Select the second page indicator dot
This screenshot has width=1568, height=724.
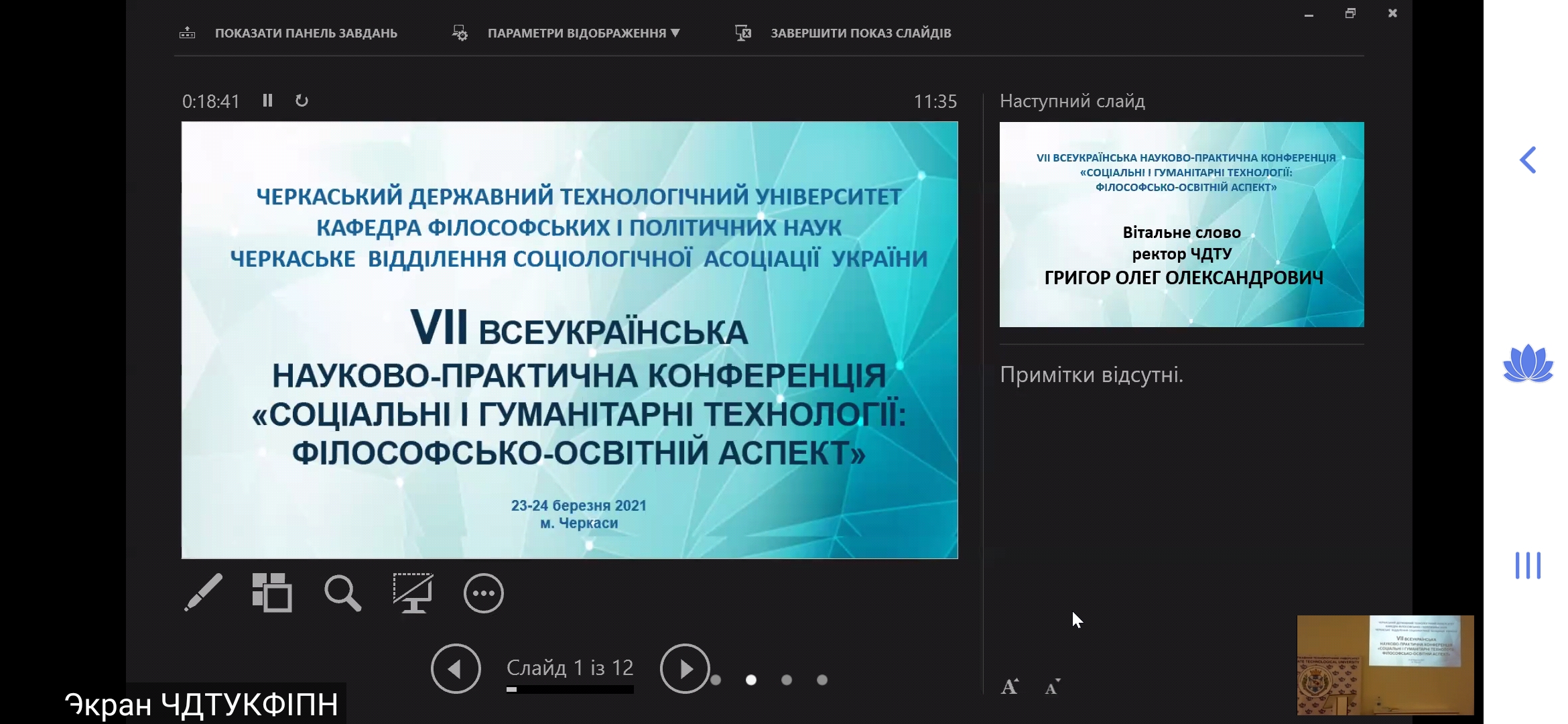(x=751, y=680)
